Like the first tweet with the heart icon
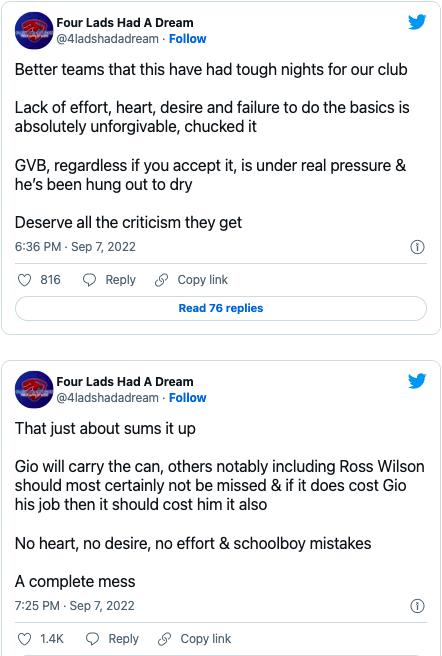 click(x=25, y=280)
